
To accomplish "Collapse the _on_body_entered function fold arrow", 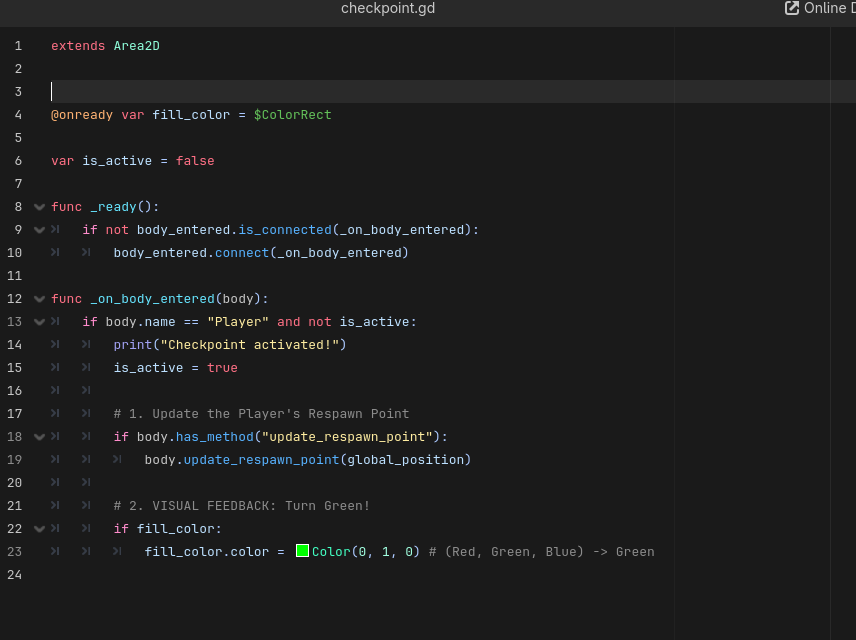I will [x=40, y=299].
